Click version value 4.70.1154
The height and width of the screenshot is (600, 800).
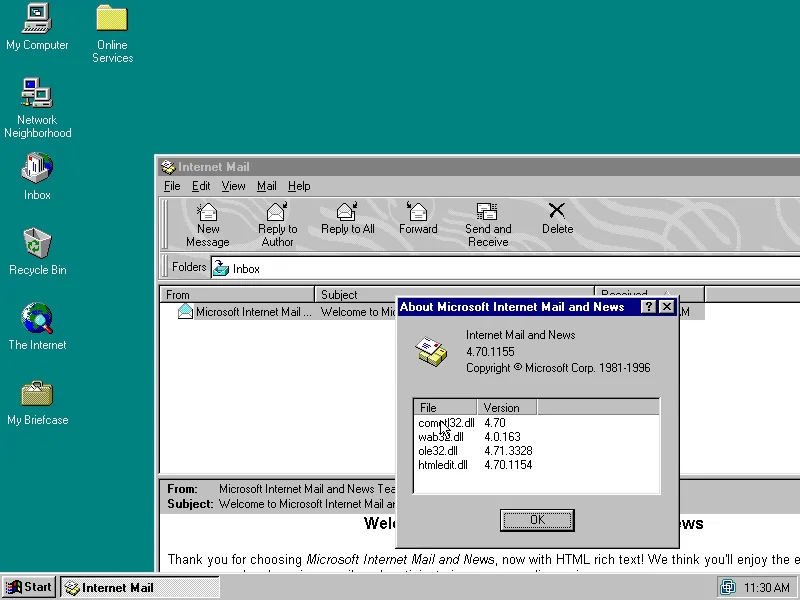pyautogui.click(x=508, y=465)
